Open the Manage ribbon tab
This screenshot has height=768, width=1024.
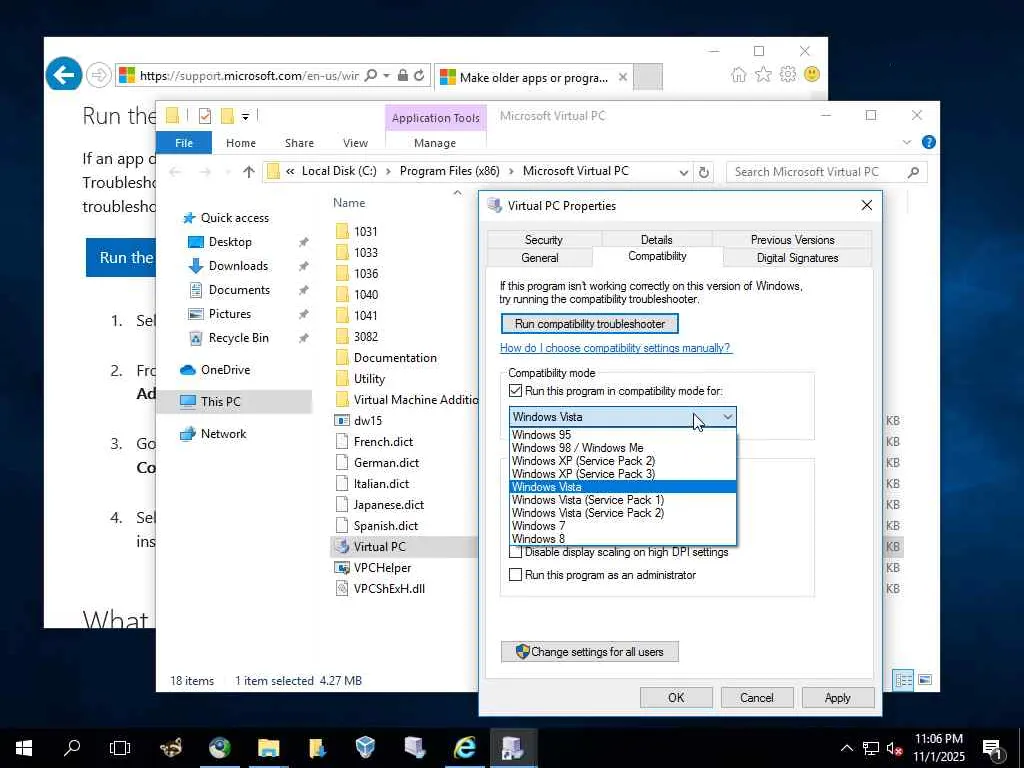coord(435,143)
